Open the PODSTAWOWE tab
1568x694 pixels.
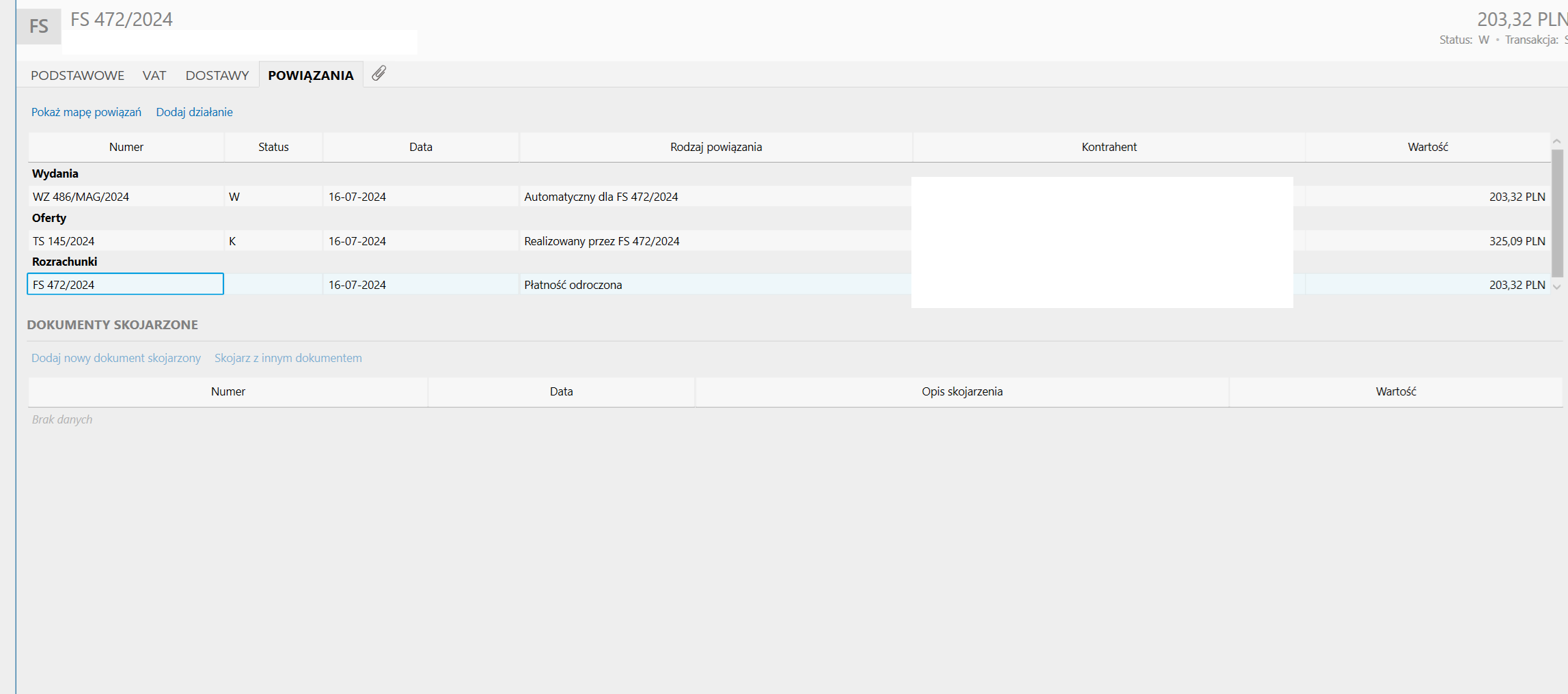point(77,75)
